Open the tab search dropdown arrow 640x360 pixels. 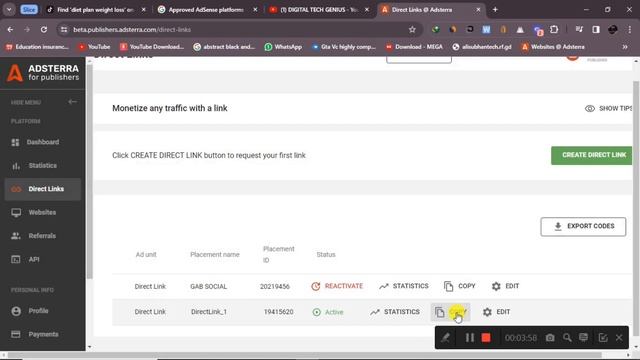(x=9, y=9)
